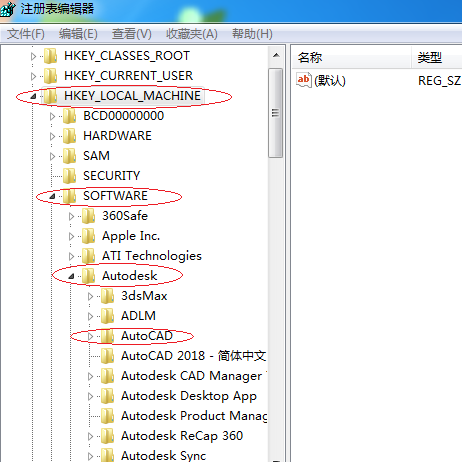Expand the Autodesk Desktop App key
The image size is (462, 462).
[90, 396]
